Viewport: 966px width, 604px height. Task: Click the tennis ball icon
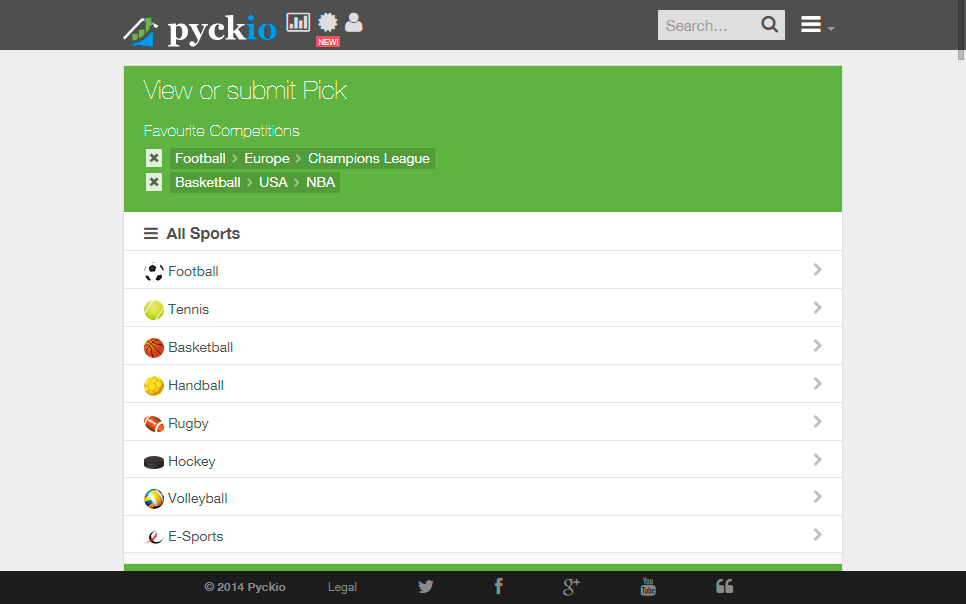pos(153,309)
